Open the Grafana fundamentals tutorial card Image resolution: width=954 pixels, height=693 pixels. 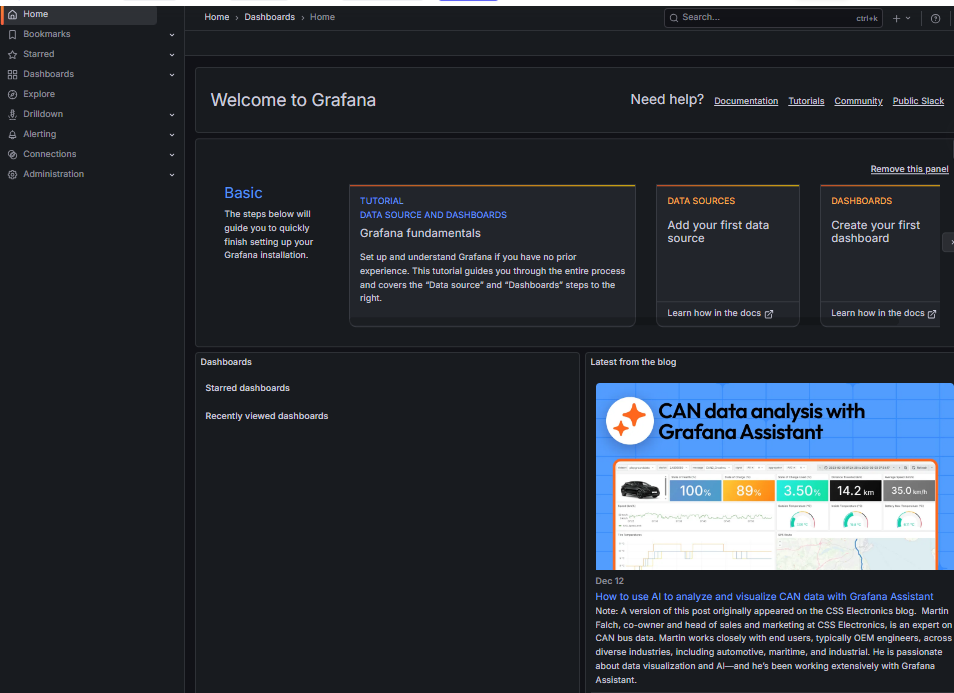click(492, 256)
